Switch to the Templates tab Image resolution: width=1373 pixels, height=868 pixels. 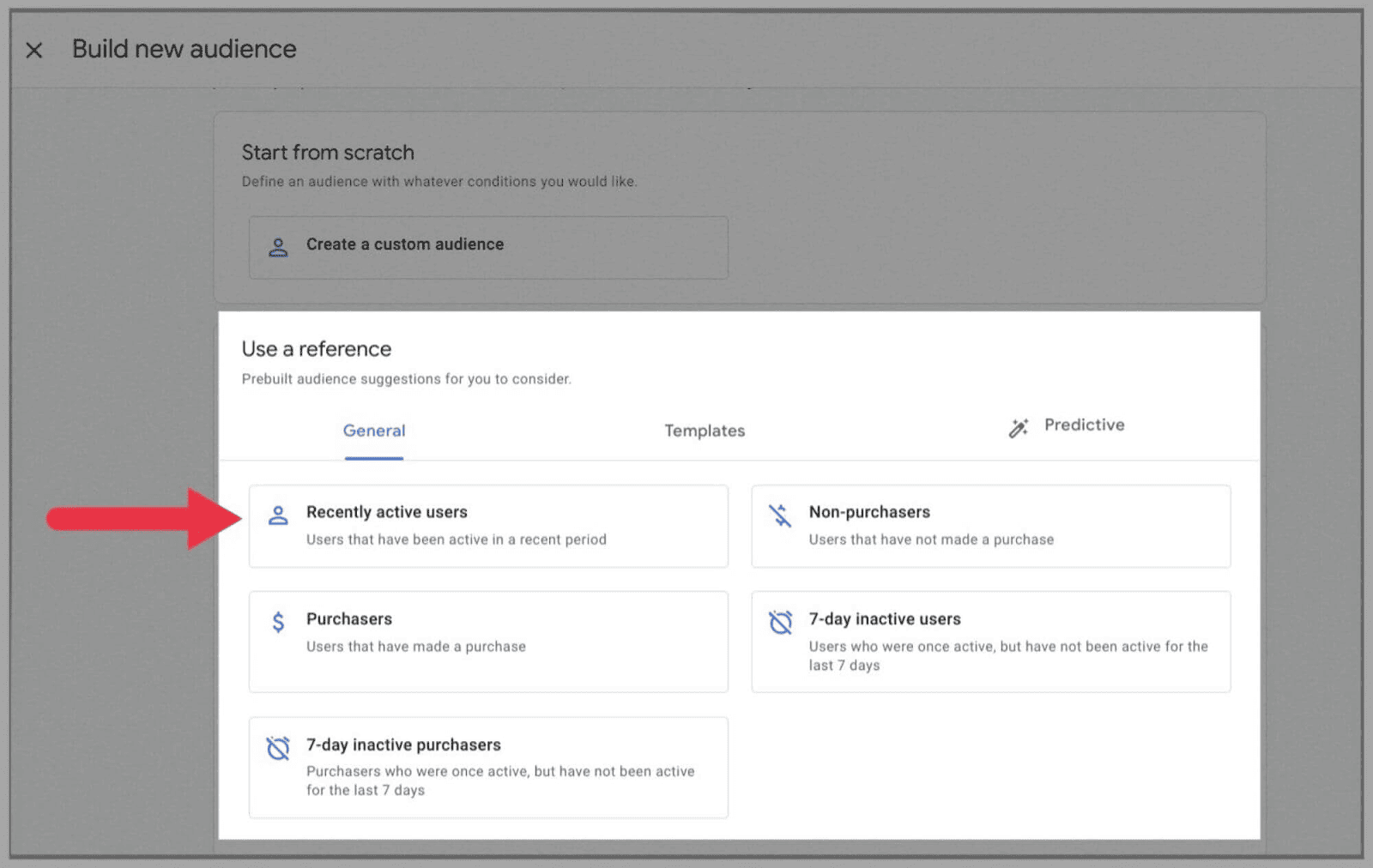tap(704, 431)
